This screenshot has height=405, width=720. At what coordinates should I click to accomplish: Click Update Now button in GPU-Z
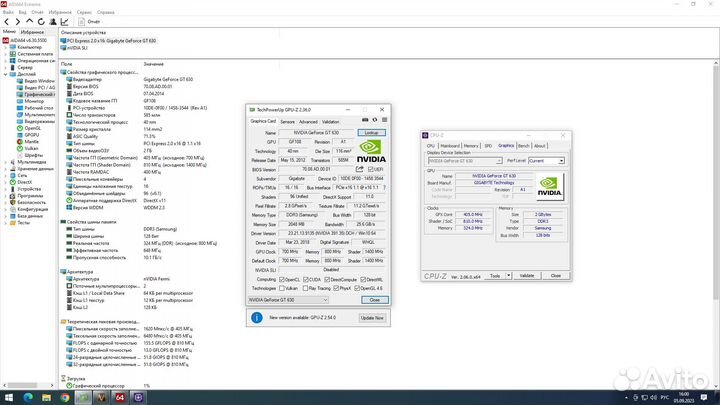[x=372, y=318]
